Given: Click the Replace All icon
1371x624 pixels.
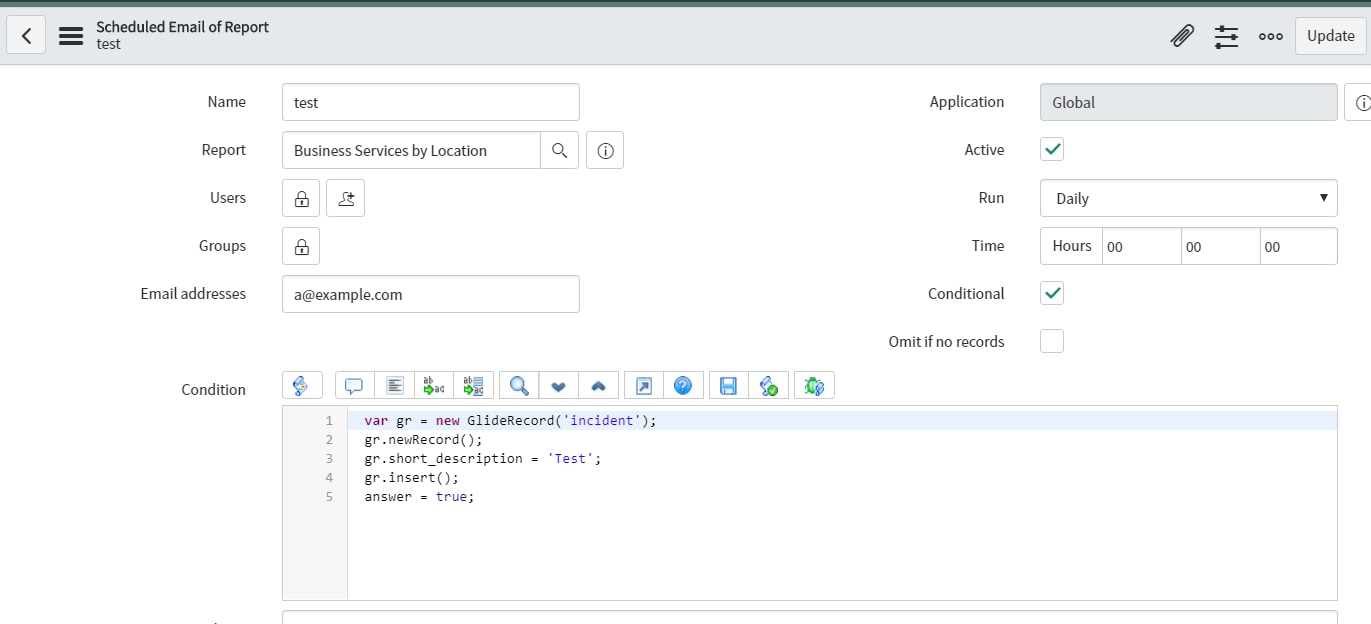Looking at the screenshot, I should tap(474, 385).
